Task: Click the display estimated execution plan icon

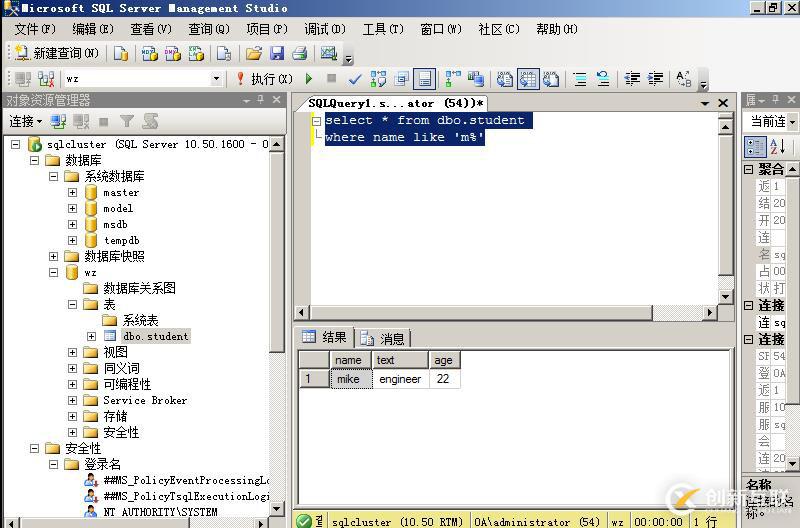Action: 379,79
